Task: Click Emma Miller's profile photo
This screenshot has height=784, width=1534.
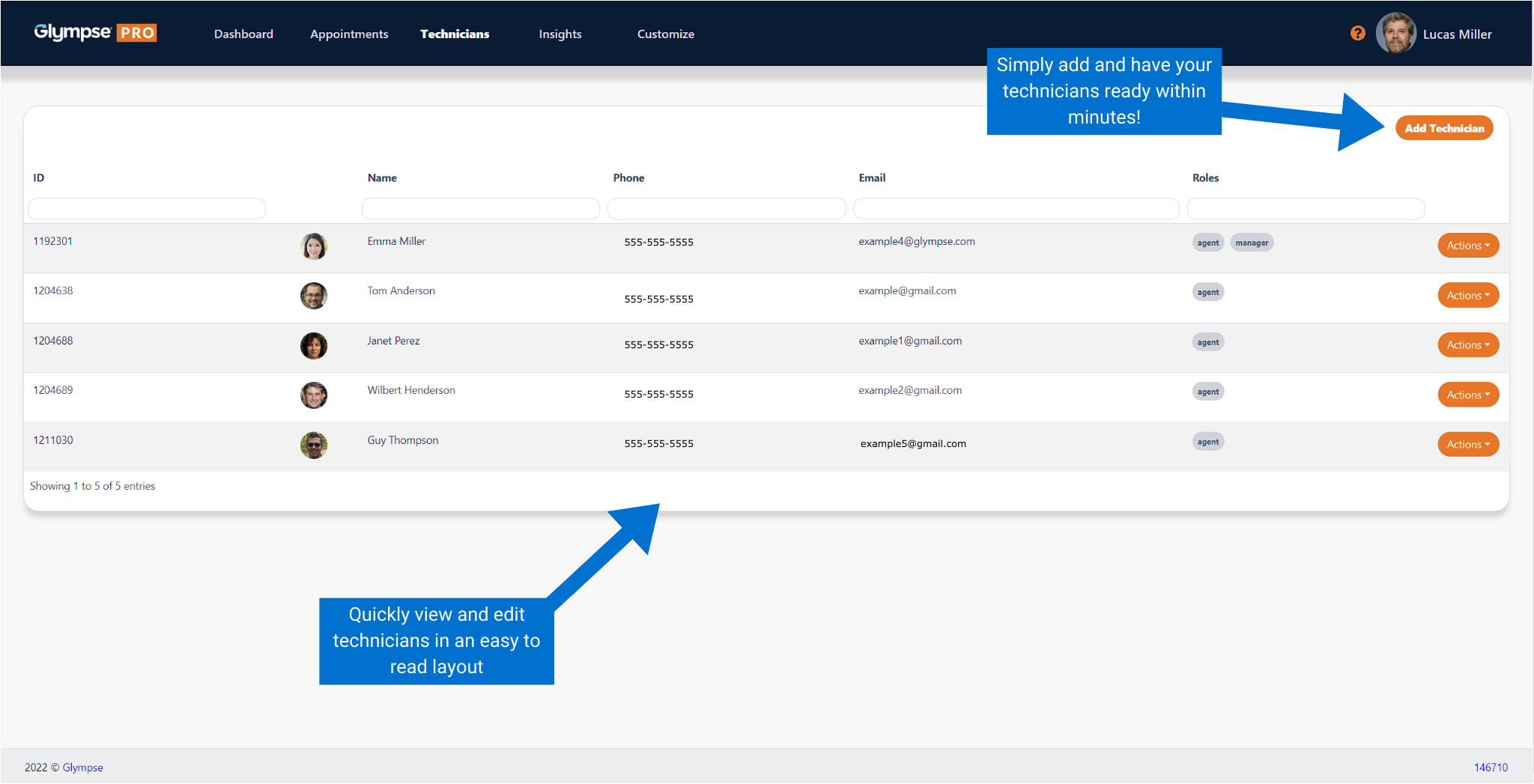Action: (314, 246)
